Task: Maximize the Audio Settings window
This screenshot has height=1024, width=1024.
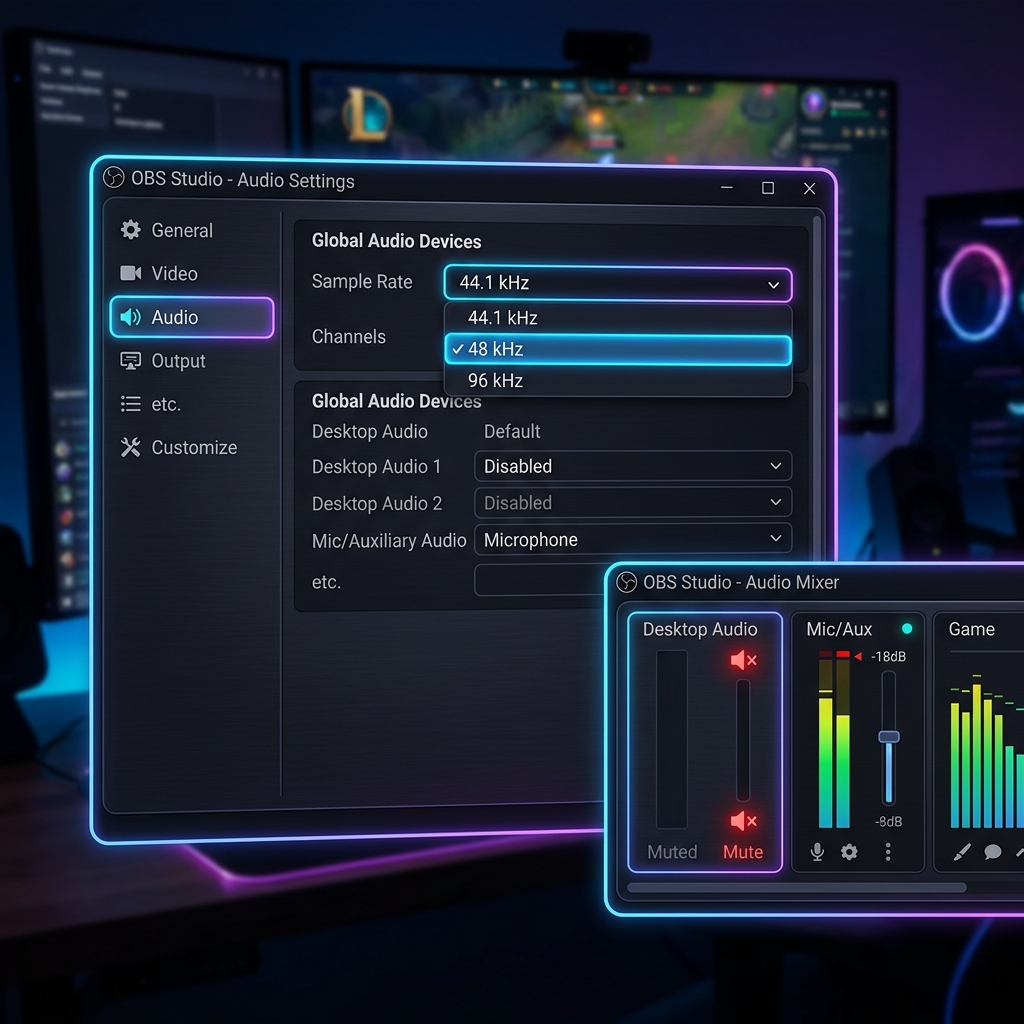Action: click(x=768, y=188)
